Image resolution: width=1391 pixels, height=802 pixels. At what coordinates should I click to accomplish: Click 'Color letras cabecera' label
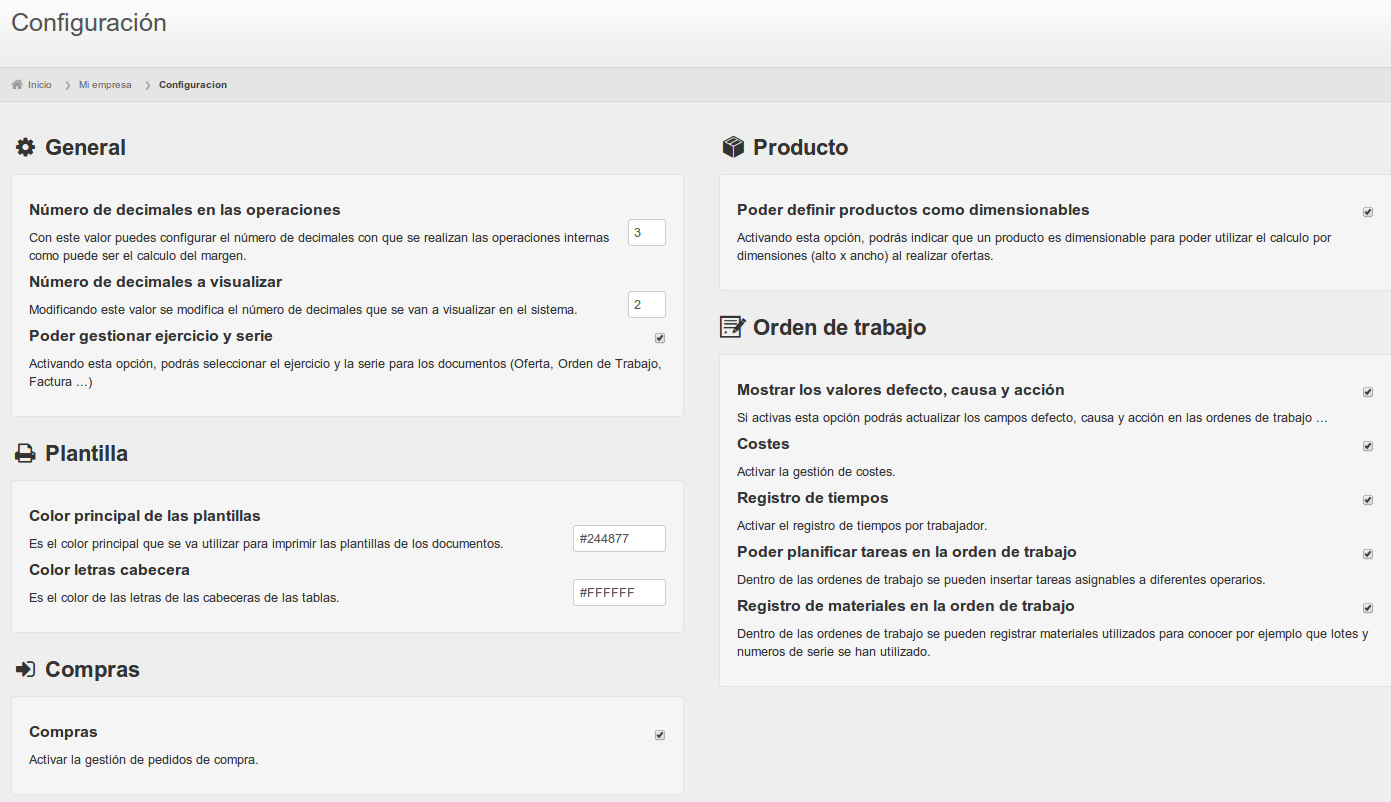coord(109,570)
